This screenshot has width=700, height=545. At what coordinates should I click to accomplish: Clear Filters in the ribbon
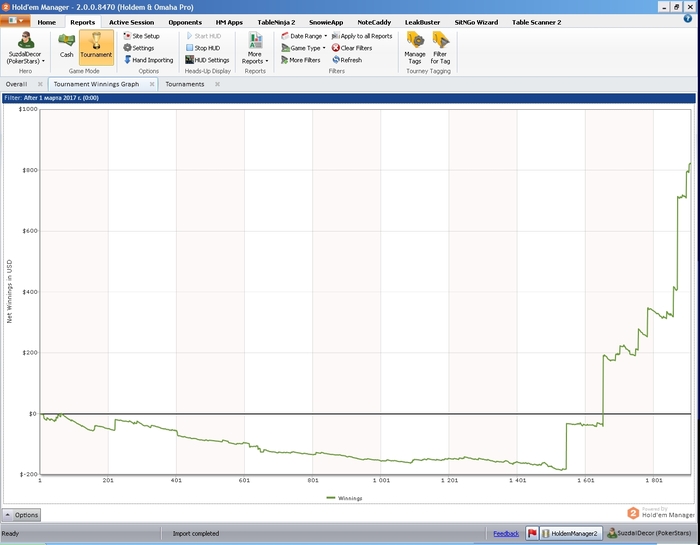351,48
